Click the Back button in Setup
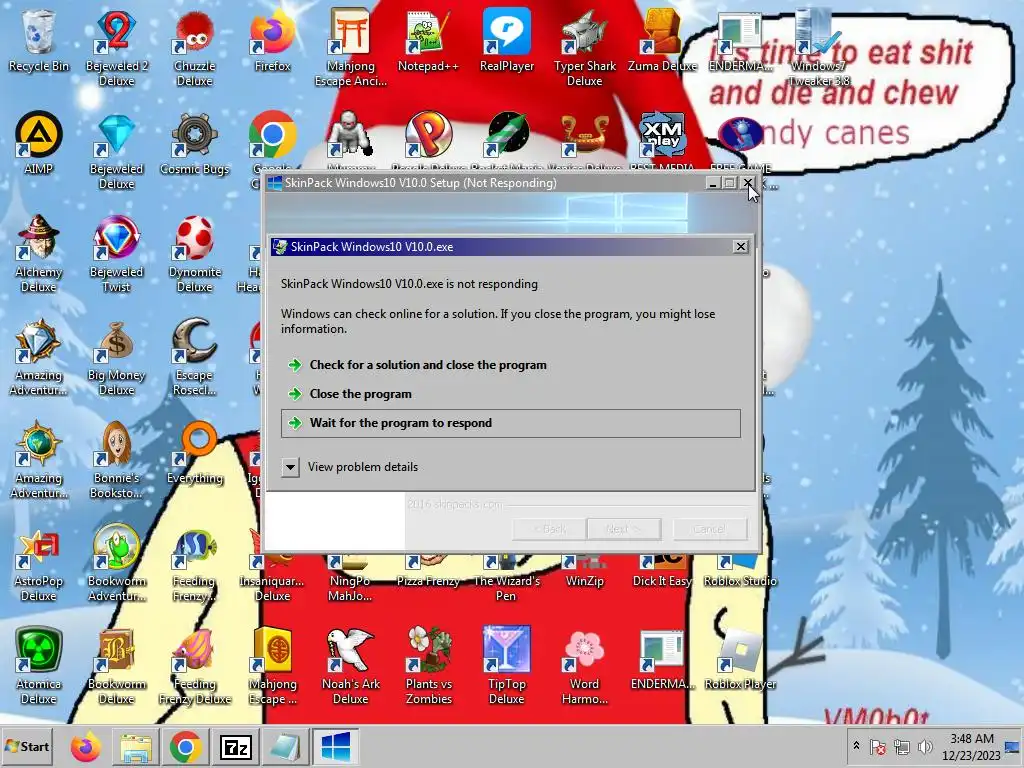 click(x=549, y=529)
